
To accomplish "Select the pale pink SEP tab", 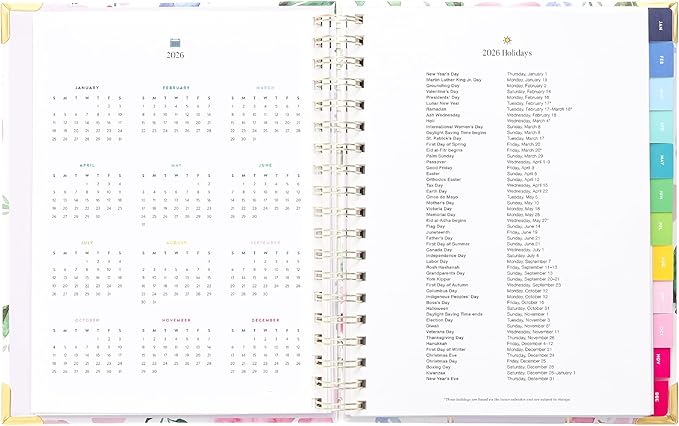I will click(662, 297).
